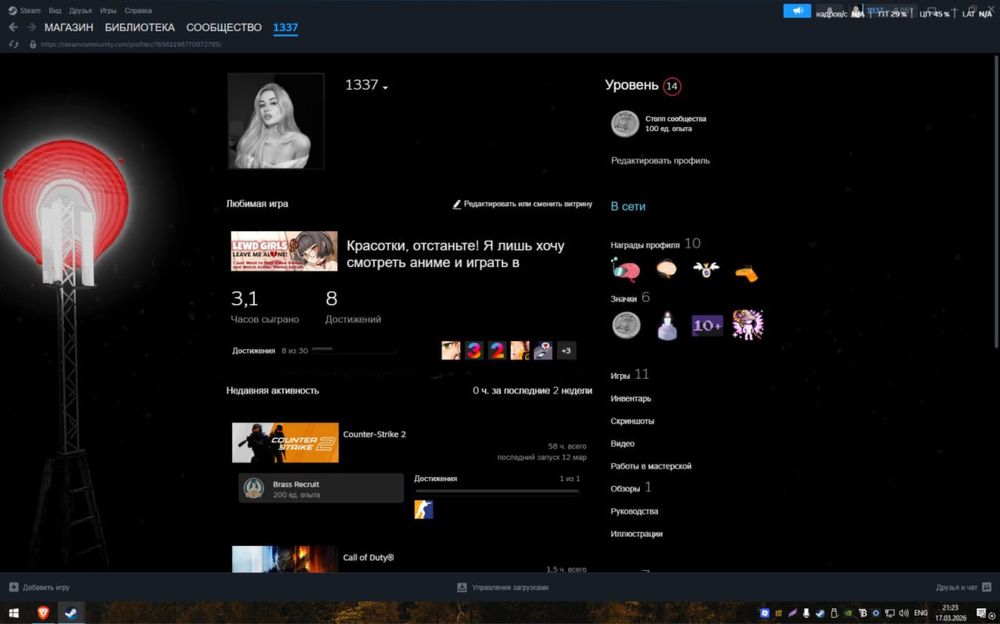Click the pencil icon for editing the showcase

[457, 204]
